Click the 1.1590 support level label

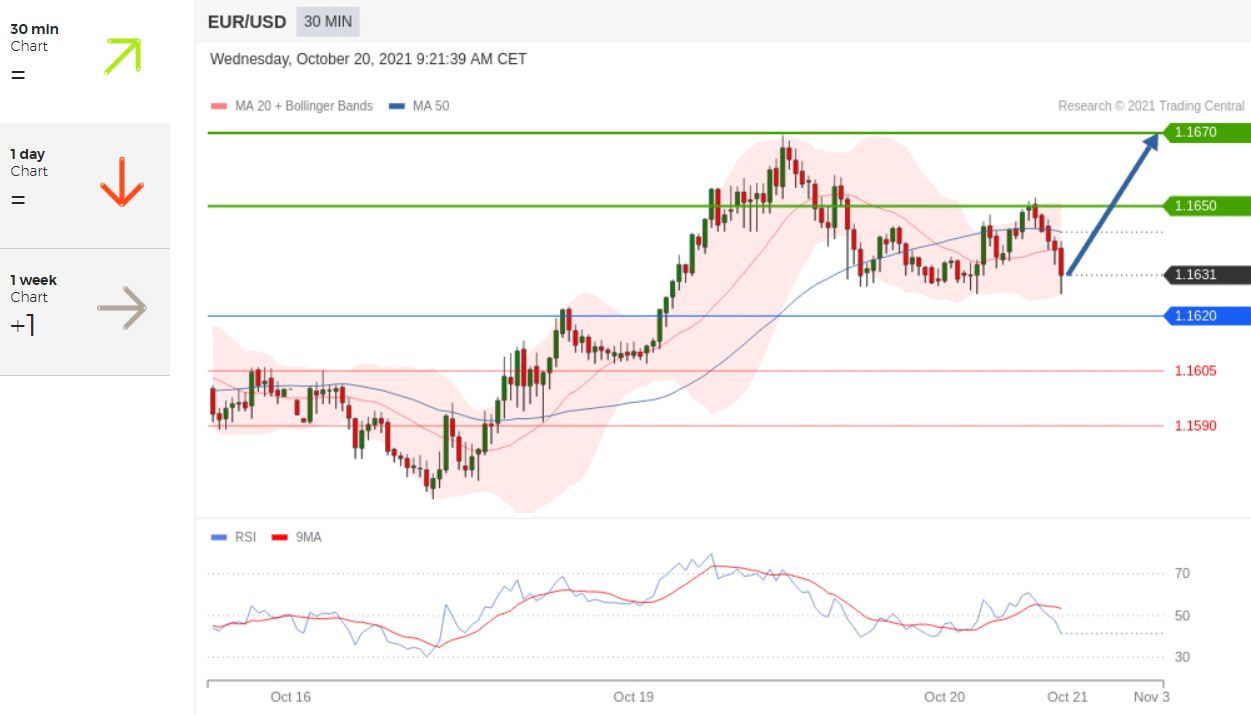pyautogui.click(x=1196, y=426)
